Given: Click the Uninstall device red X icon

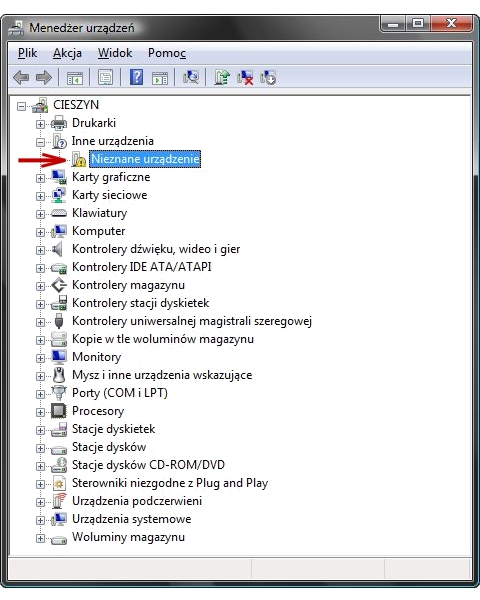Looking at the screenshot, I should point(245,78).
